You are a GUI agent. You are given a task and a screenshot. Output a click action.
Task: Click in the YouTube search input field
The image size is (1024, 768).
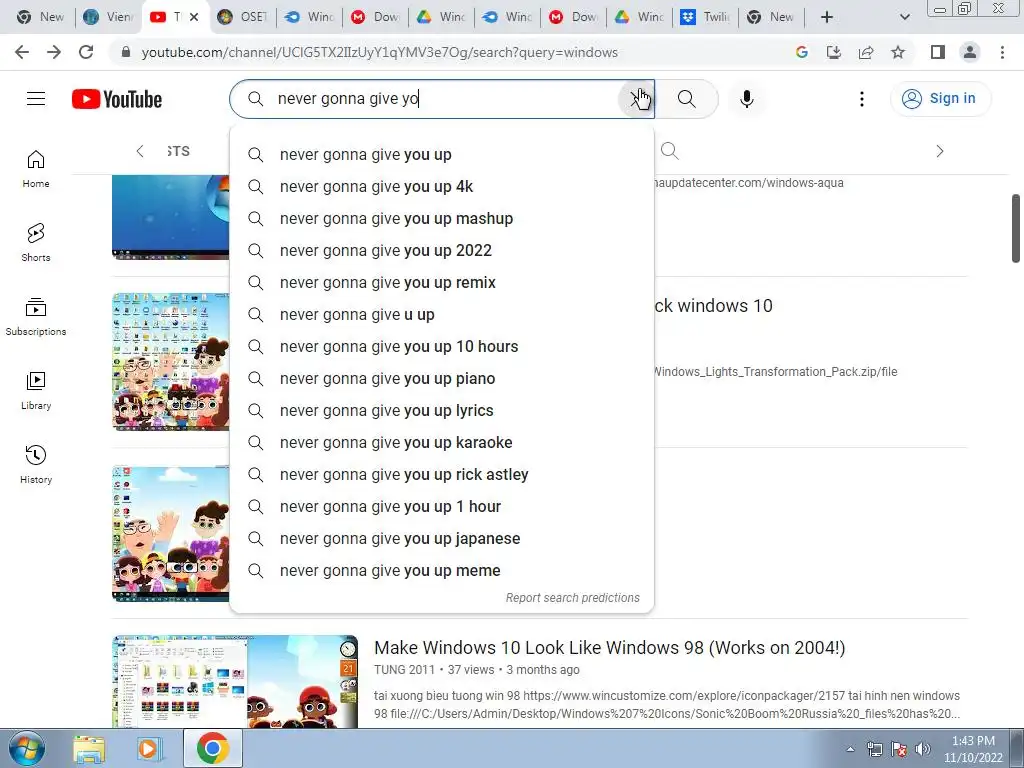tap(444, 99)
